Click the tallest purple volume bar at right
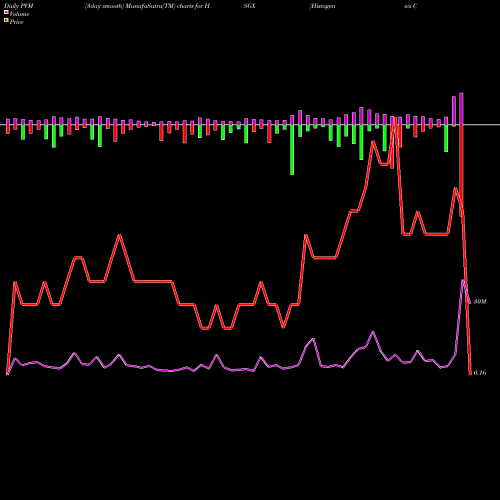 461,109
